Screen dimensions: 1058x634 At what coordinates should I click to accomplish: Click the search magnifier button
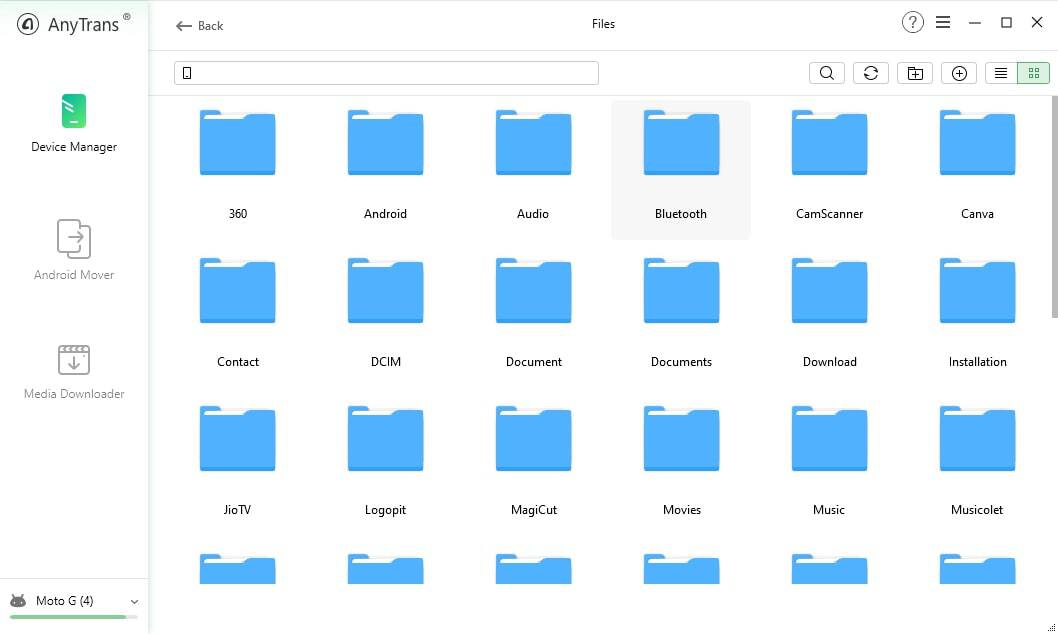pyautogui.click(x=827, y=73)
